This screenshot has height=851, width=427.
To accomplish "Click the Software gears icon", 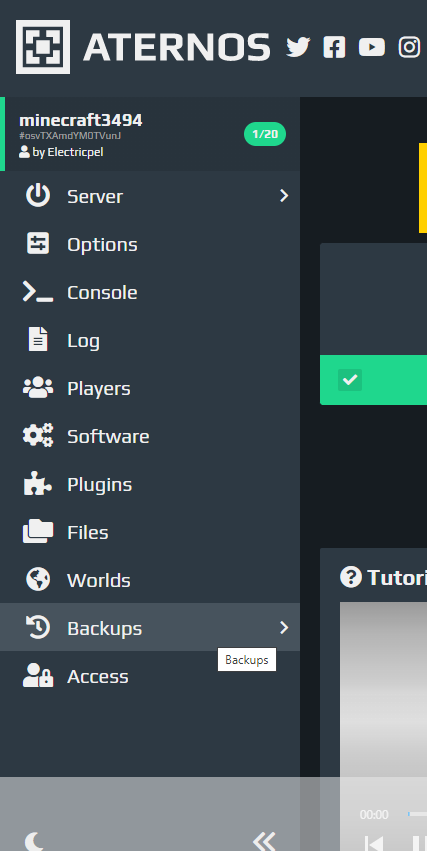I will click(x=38, y=436).
